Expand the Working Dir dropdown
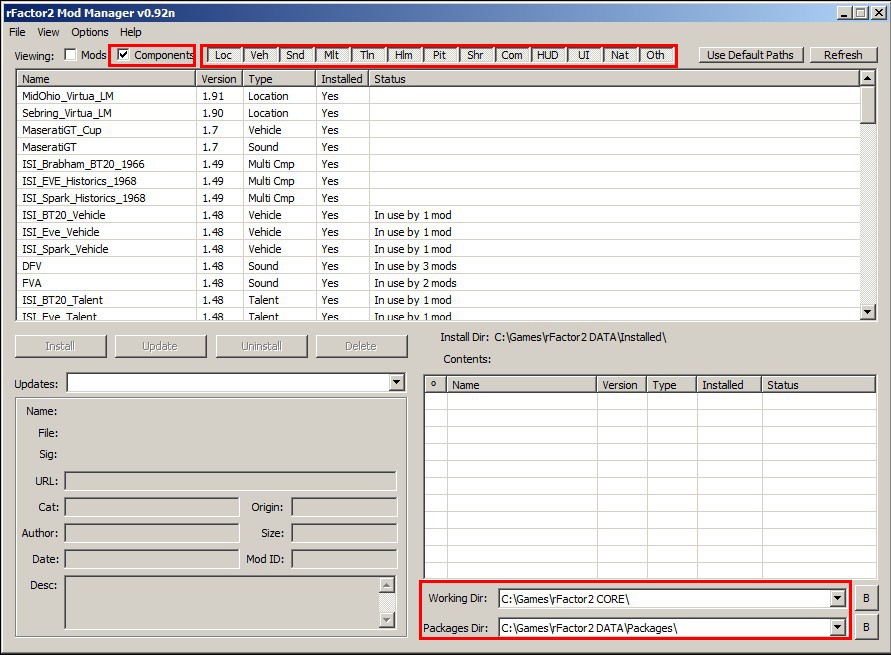This screenshot has height=655, width=891. click(x=838, y=599)
